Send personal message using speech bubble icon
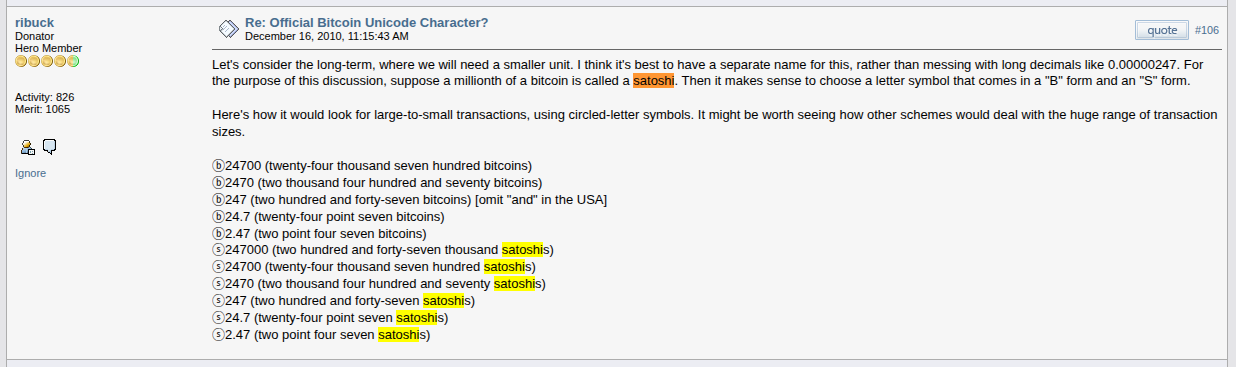This screenshot has height=367, width=1236. (49, 148)
